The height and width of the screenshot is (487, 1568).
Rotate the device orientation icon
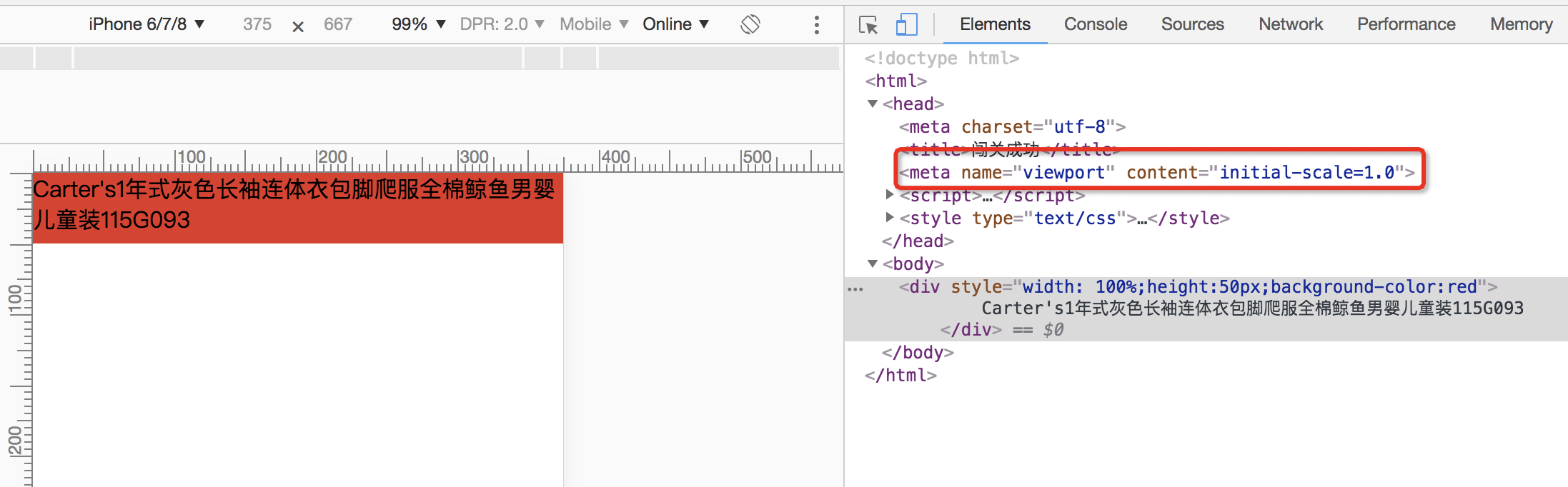click(x=750, y=24)
